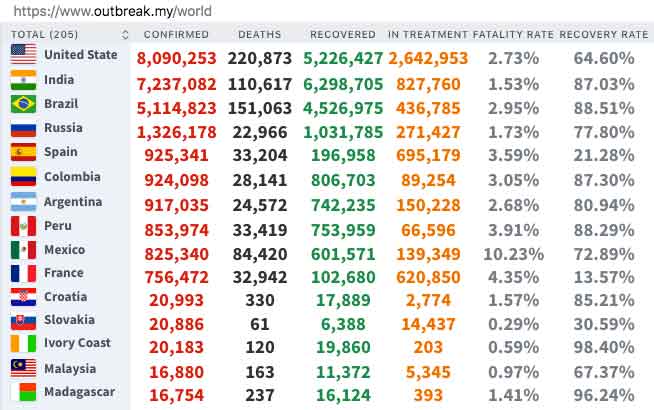The width and height of the screenshot is (654, 410).
Task: Open the Total (205) sort arrows
Action: 124,35
